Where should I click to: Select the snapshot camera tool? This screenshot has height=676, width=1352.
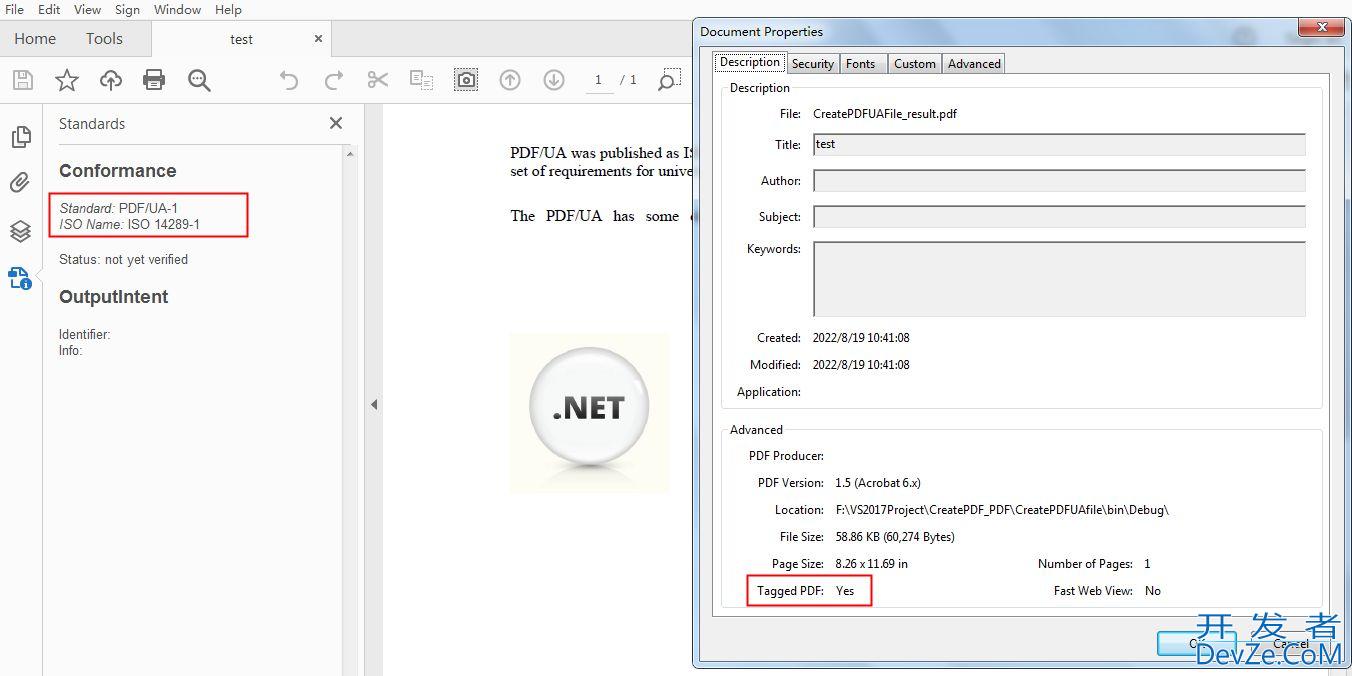coord(465,80)
